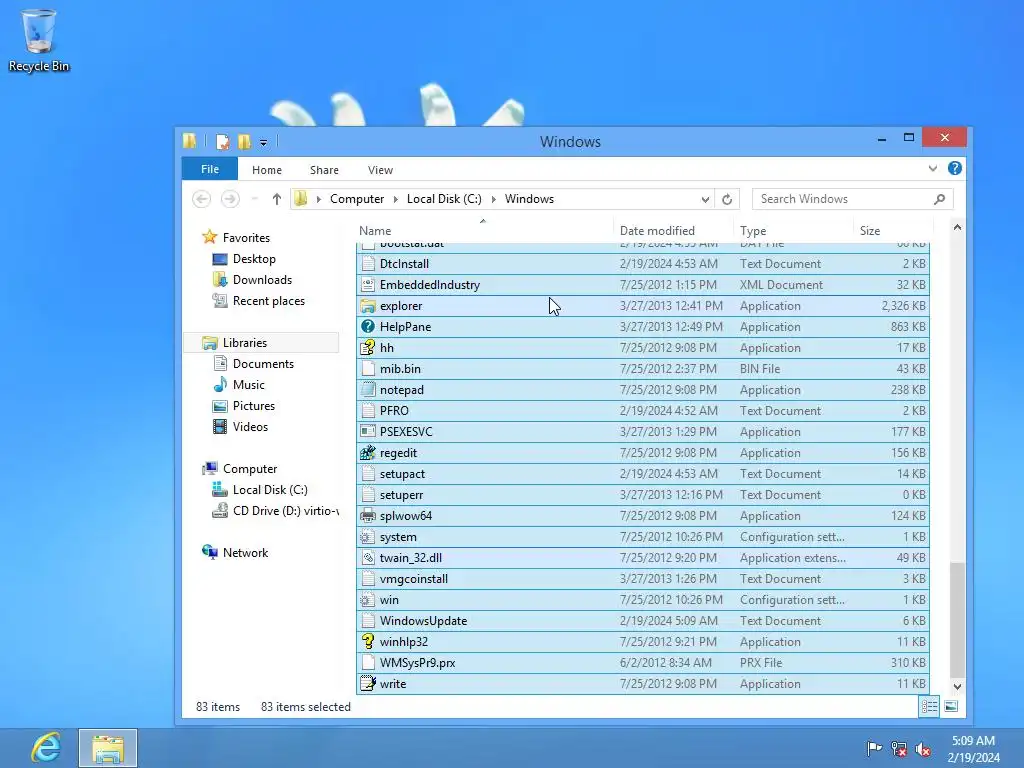Click the Back navigation arrow
The image size is (1024, 768).
pyautogui.click(x=202, y=199)
